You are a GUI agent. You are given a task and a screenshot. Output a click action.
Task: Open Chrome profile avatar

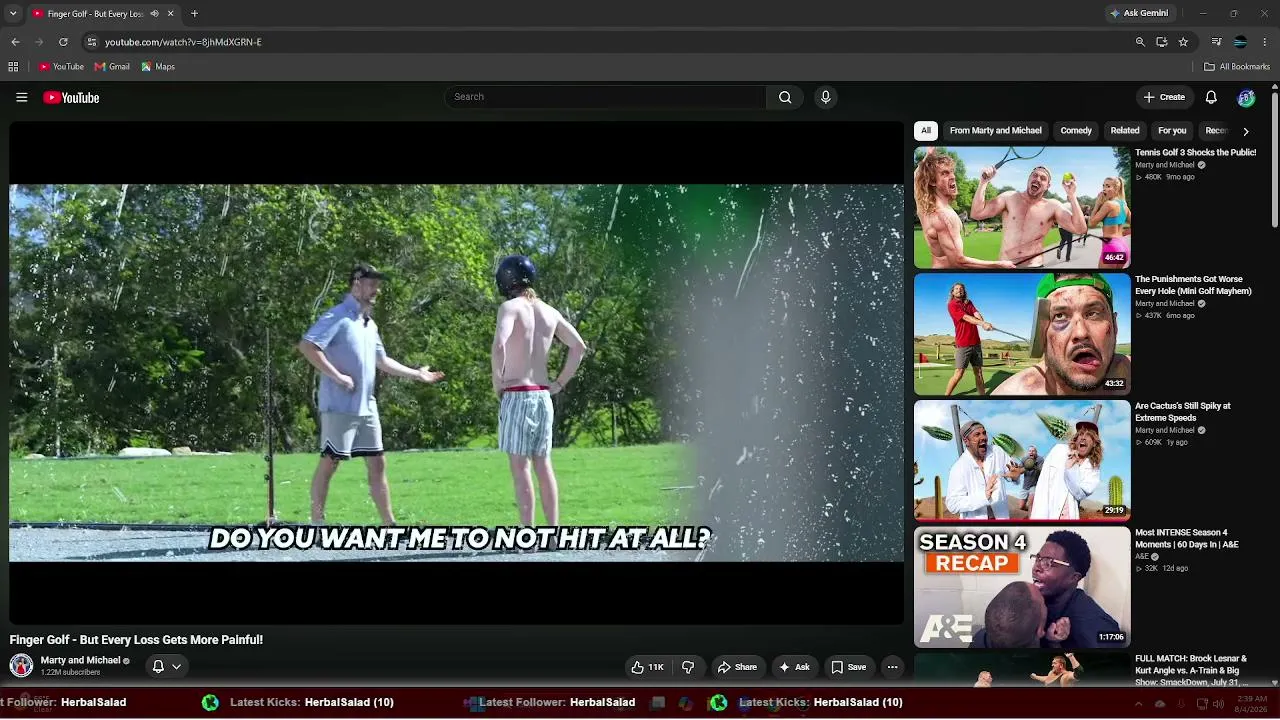(x=1240, y=42)
